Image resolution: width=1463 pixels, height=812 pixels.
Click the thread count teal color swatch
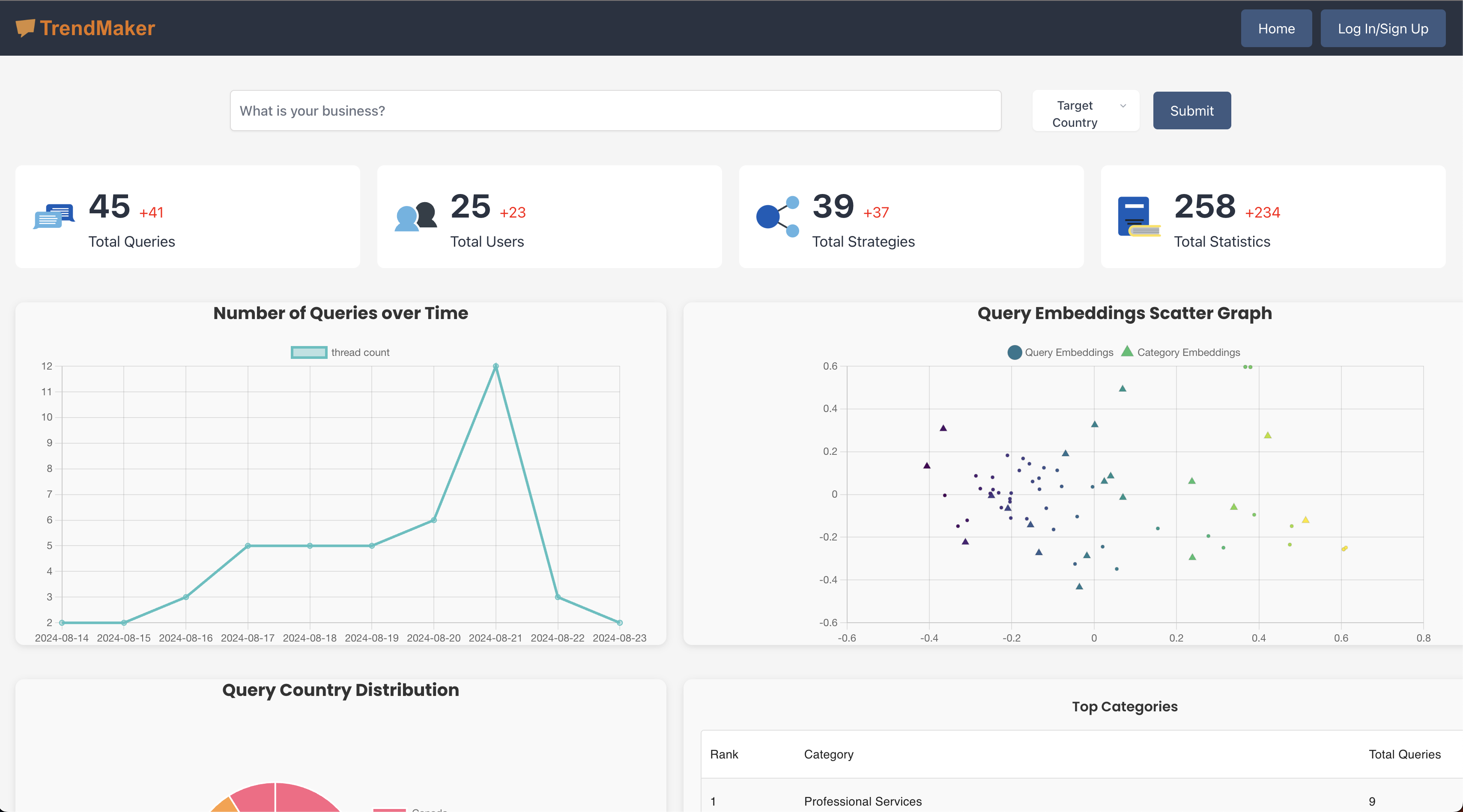[x=308, y=352]
